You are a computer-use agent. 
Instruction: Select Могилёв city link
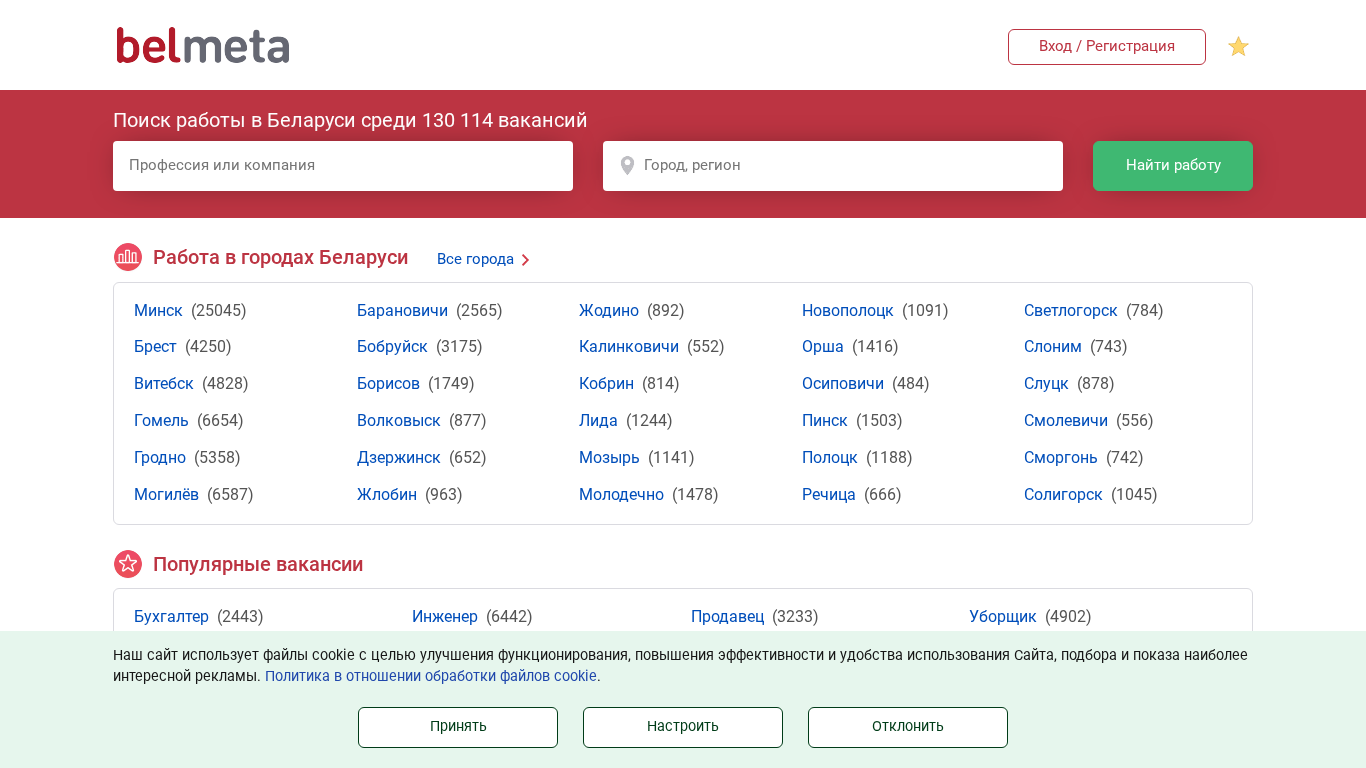(166, 495)
